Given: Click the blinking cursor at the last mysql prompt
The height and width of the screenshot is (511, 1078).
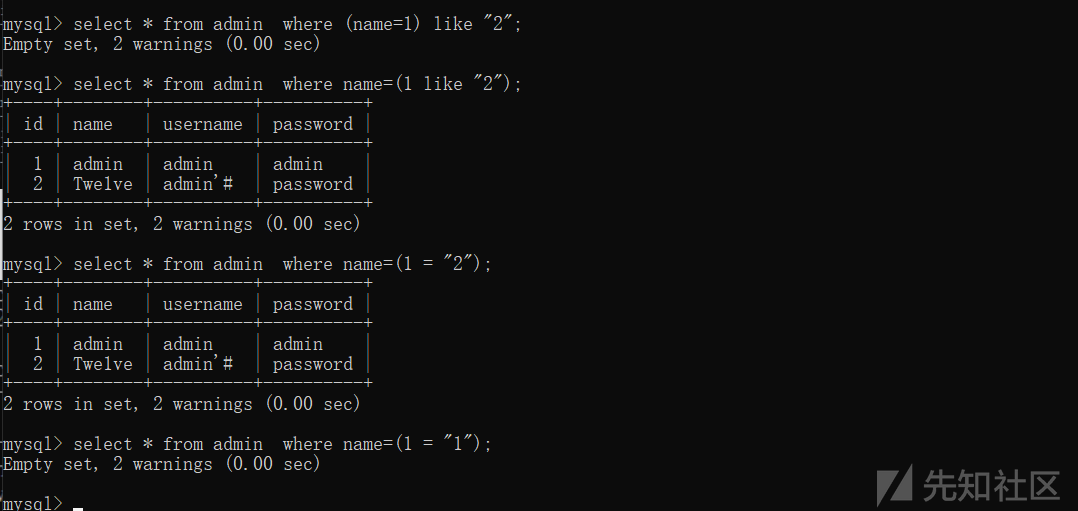Looking at the screenshot, I should pos(78,508).
